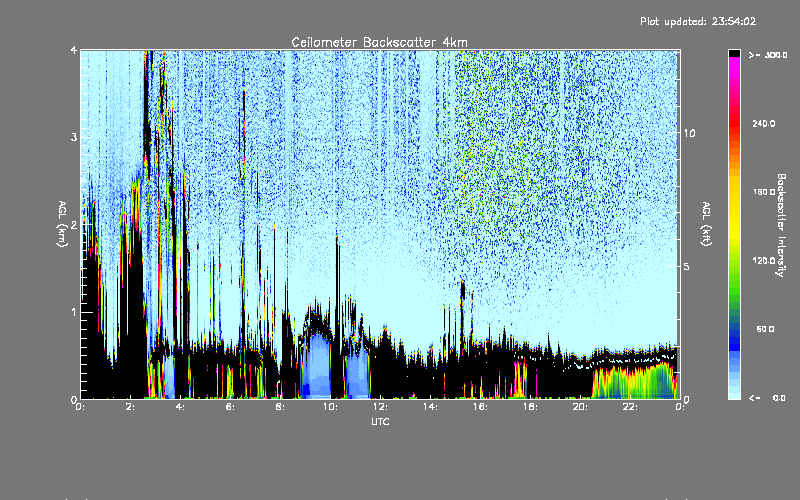Click the '>= 300.0' colorbar value
The height and width of the screenshot is (500, 800).
pos(768,55)
